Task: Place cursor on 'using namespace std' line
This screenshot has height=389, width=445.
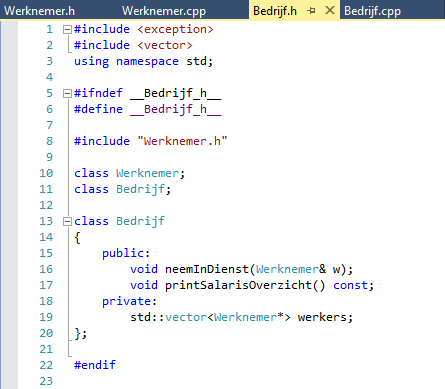Action: click(x=143, y=61)
